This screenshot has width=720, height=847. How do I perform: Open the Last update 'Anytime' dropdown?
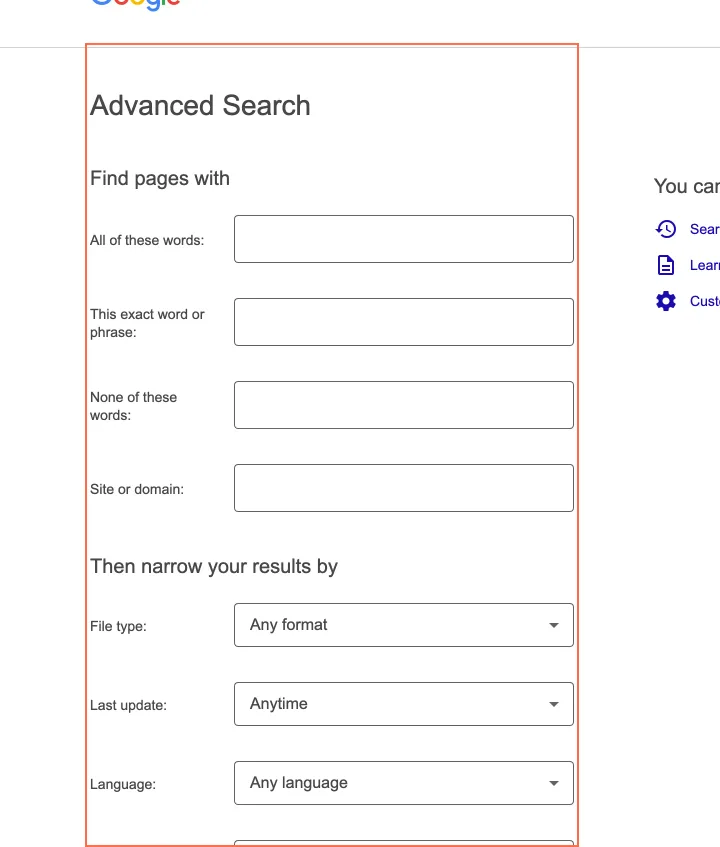(x=403, y=704)
